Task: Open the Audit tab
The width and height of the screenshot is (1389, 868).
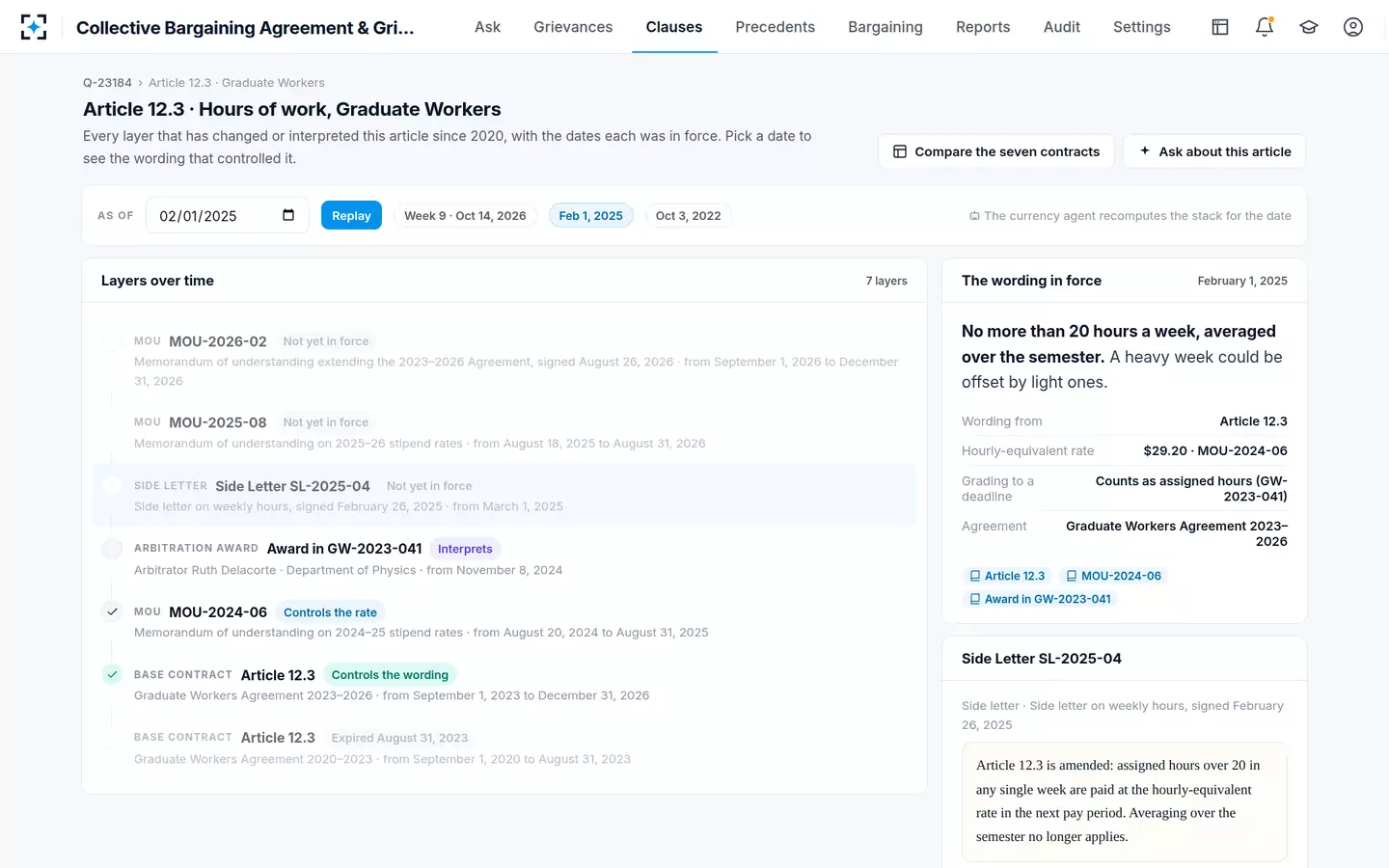Action: [1062, 27]
